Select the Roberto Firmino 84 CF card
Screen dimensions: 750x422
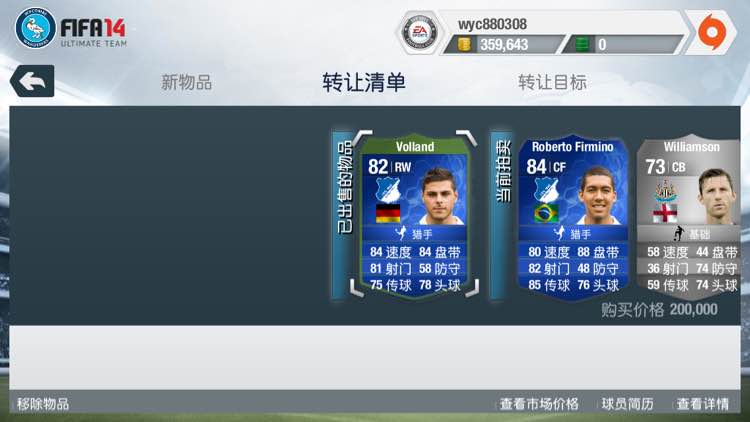573,218
